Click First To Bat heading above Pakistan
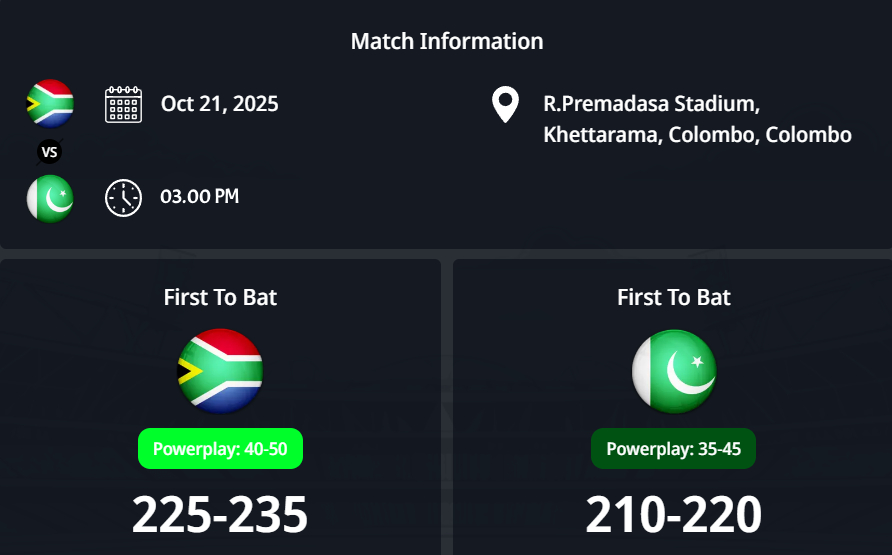The height and width of the screenshot is (555, 892). pos(674,297)
